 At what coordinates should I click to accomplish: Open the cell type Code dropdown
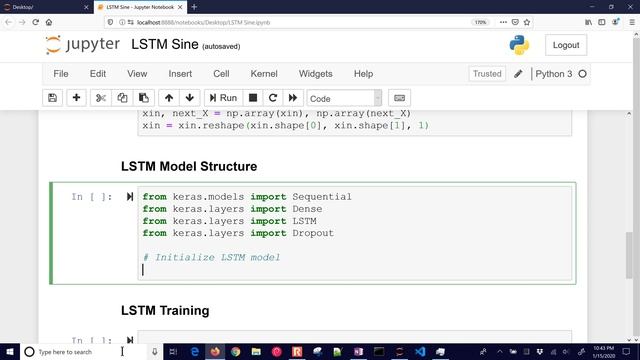[x=344, y=98]
